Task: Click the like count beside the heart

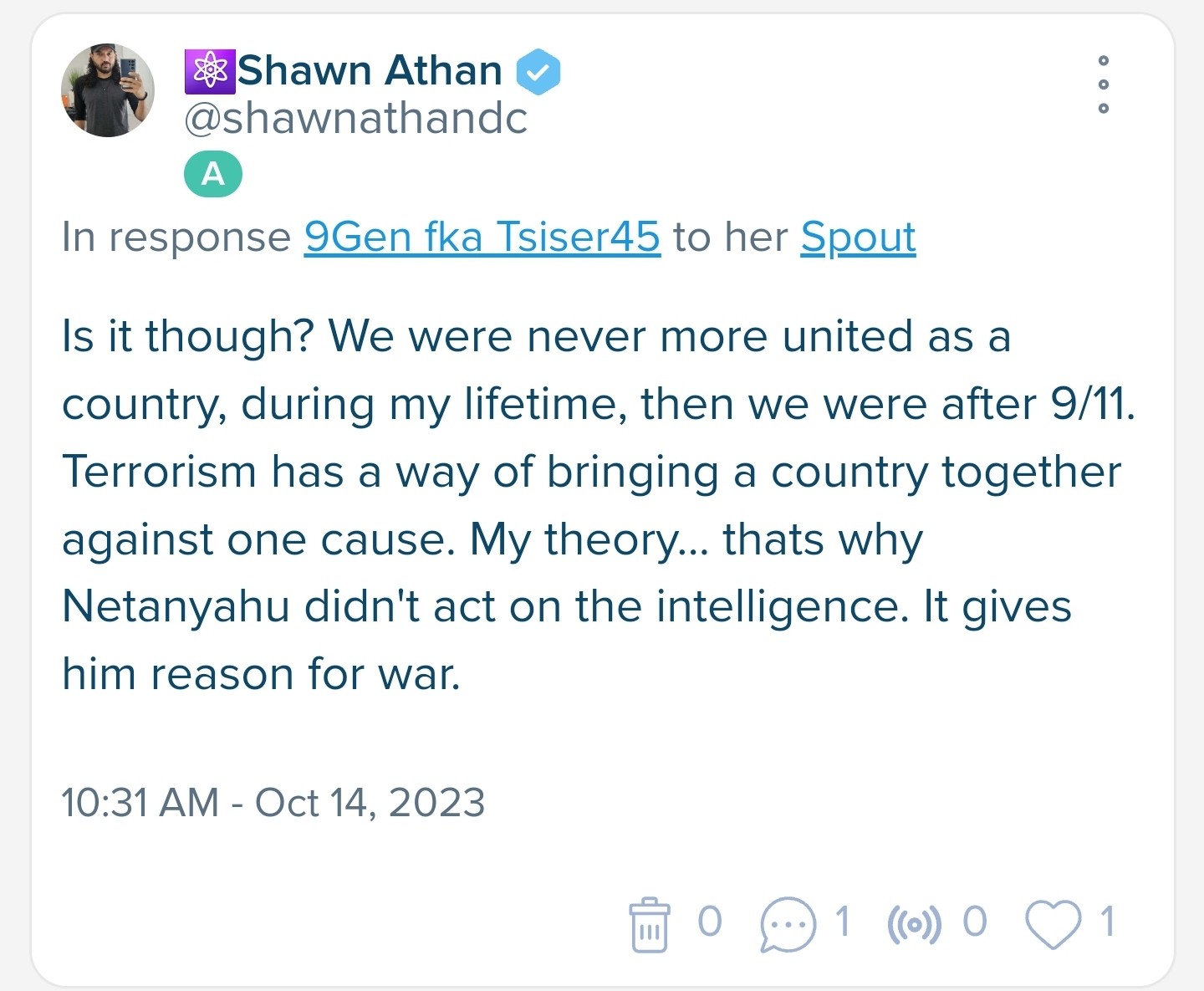Action: pos(1107,922)
